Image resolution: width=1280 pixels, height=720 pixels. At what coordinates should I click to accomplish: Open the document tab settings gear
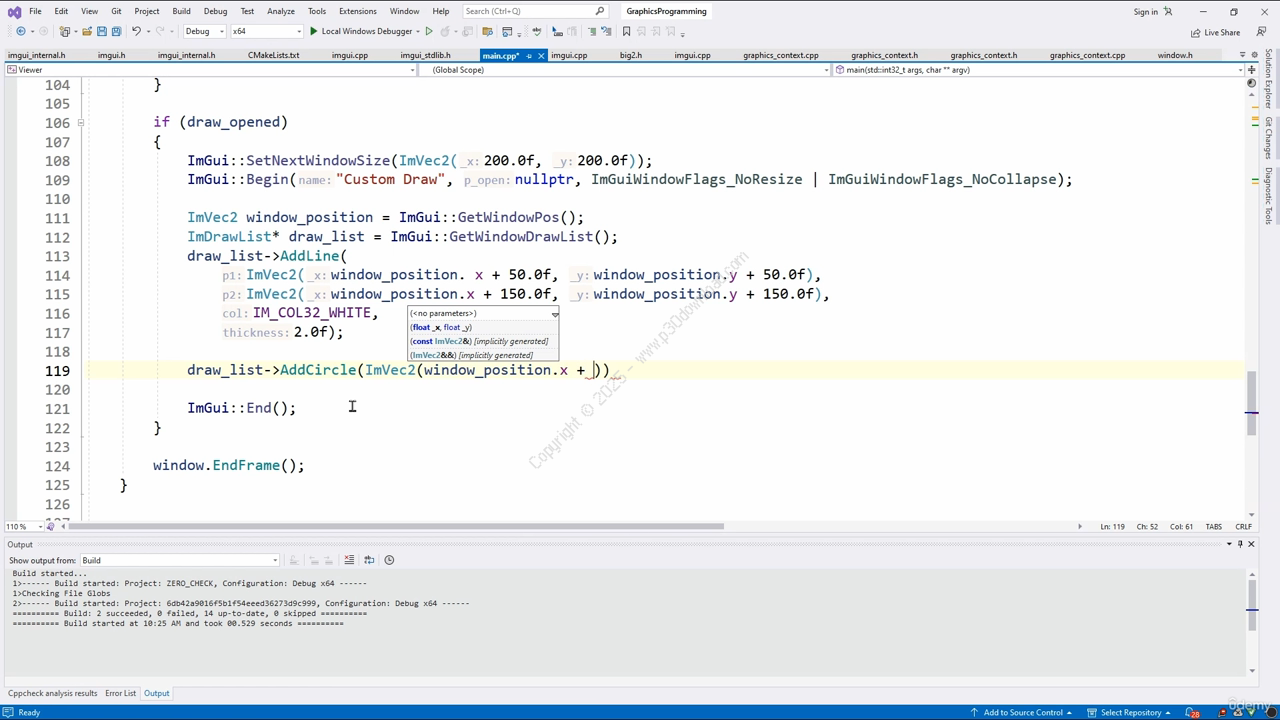(1256, 55)
